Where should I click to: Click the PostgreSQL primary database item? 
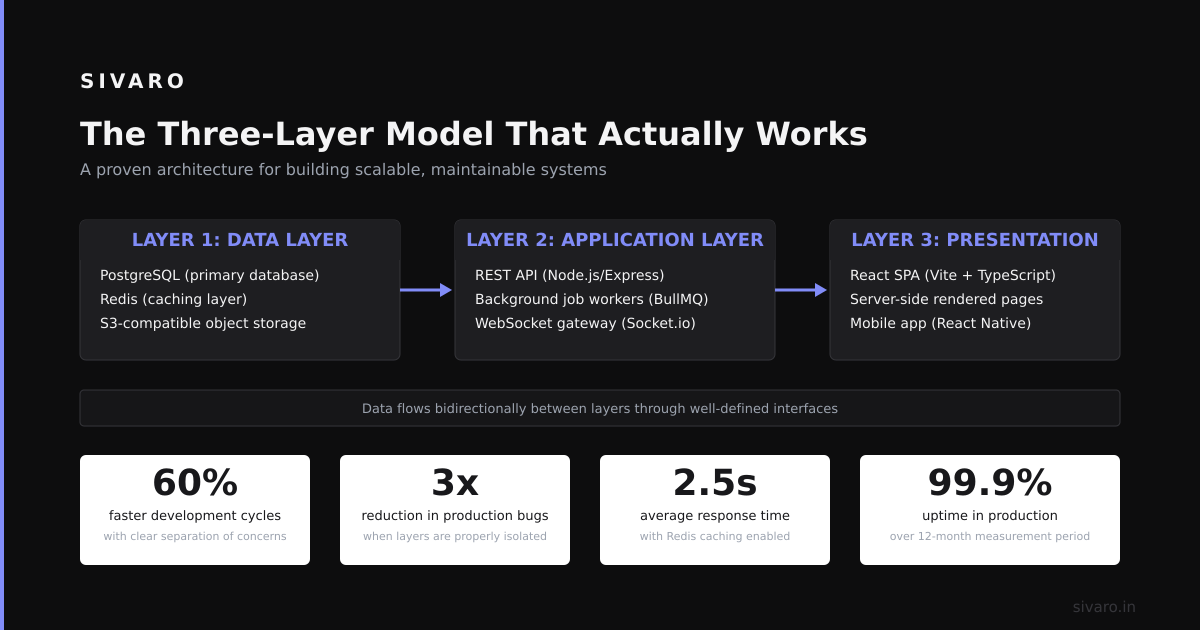[210, 275]
